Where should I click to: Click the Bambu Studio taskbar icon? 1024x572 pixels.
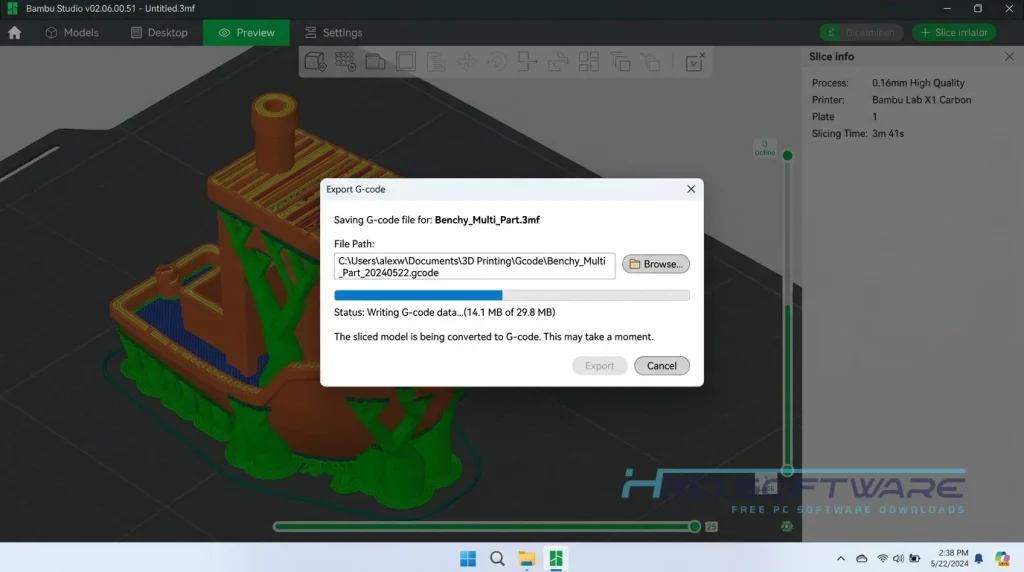click(556, 559)
